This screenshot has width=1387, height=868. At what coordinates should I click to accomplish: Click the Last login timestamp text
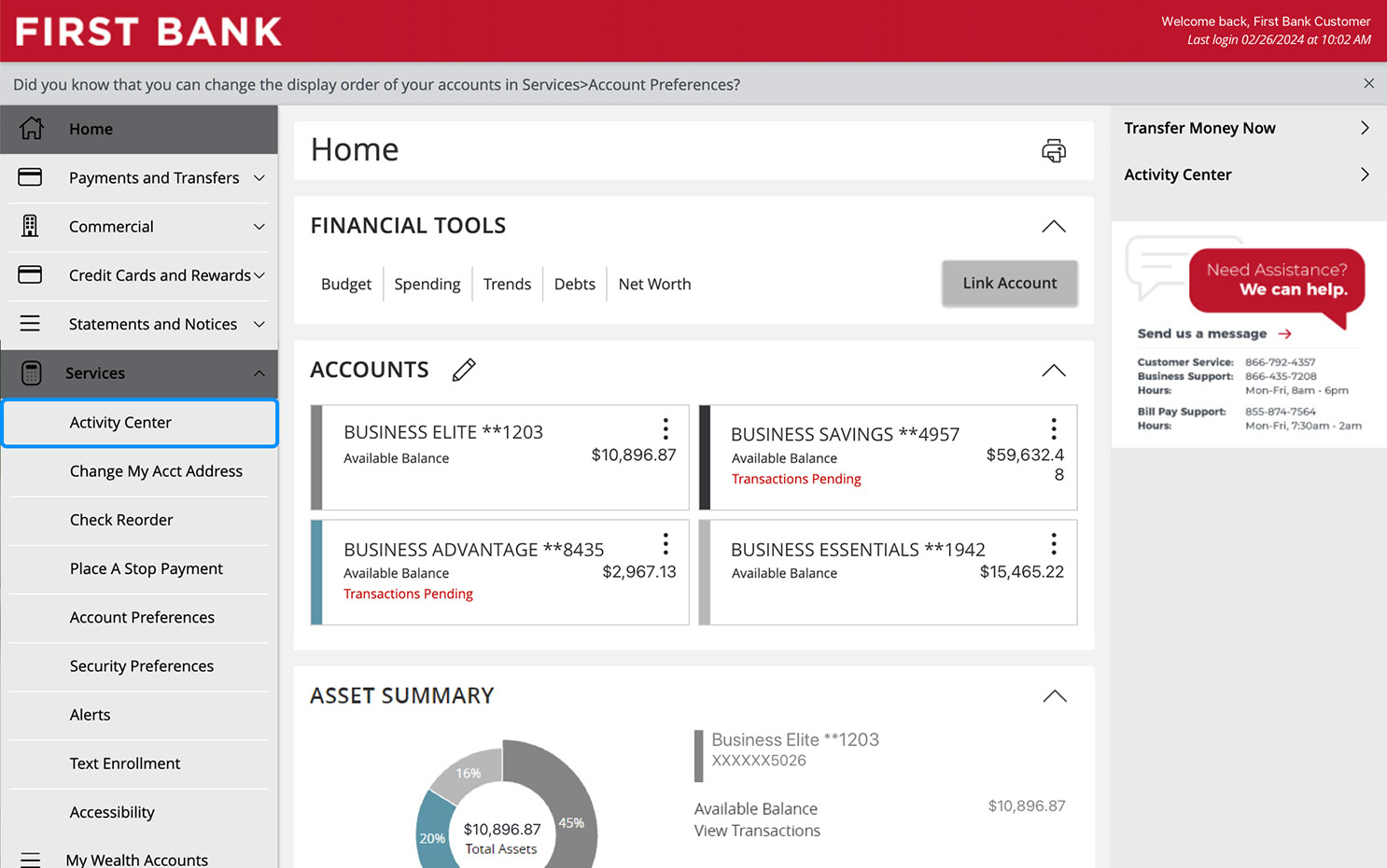(1279, 40)
